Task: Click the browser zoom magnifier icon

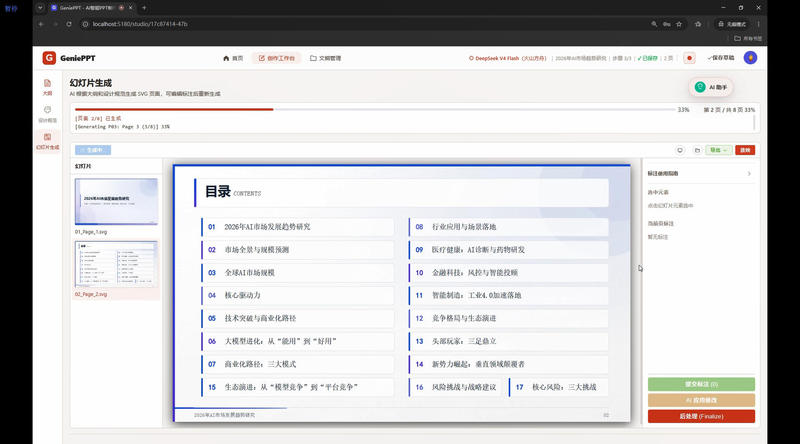Action: 654,24
